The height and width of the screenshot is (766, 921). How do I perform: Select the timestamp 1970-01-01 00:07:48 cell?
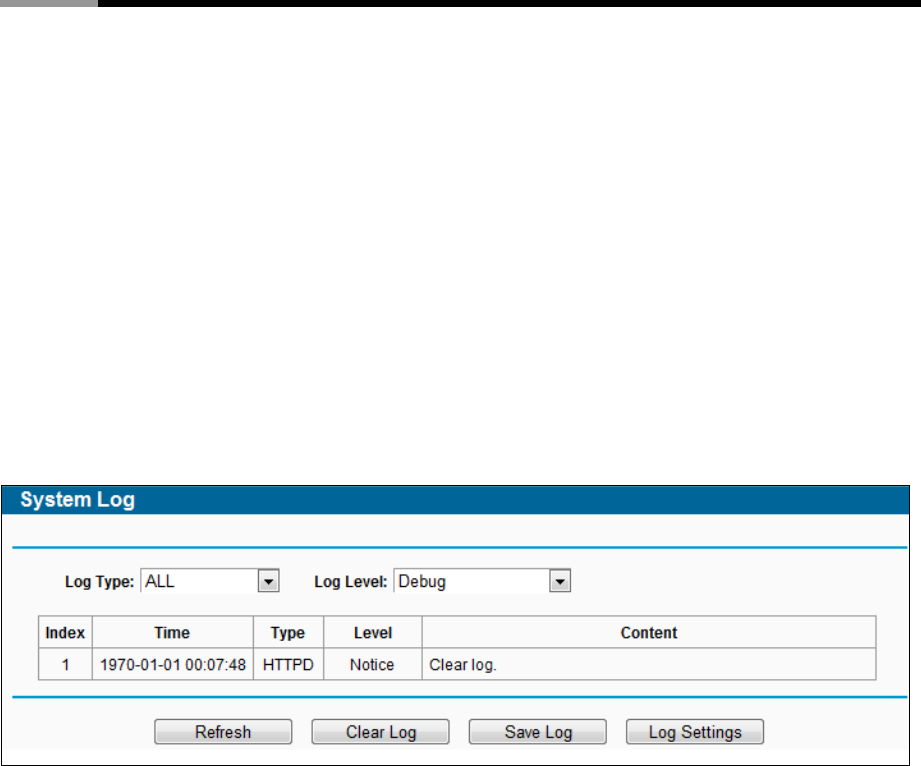click(x=173, y=664)
